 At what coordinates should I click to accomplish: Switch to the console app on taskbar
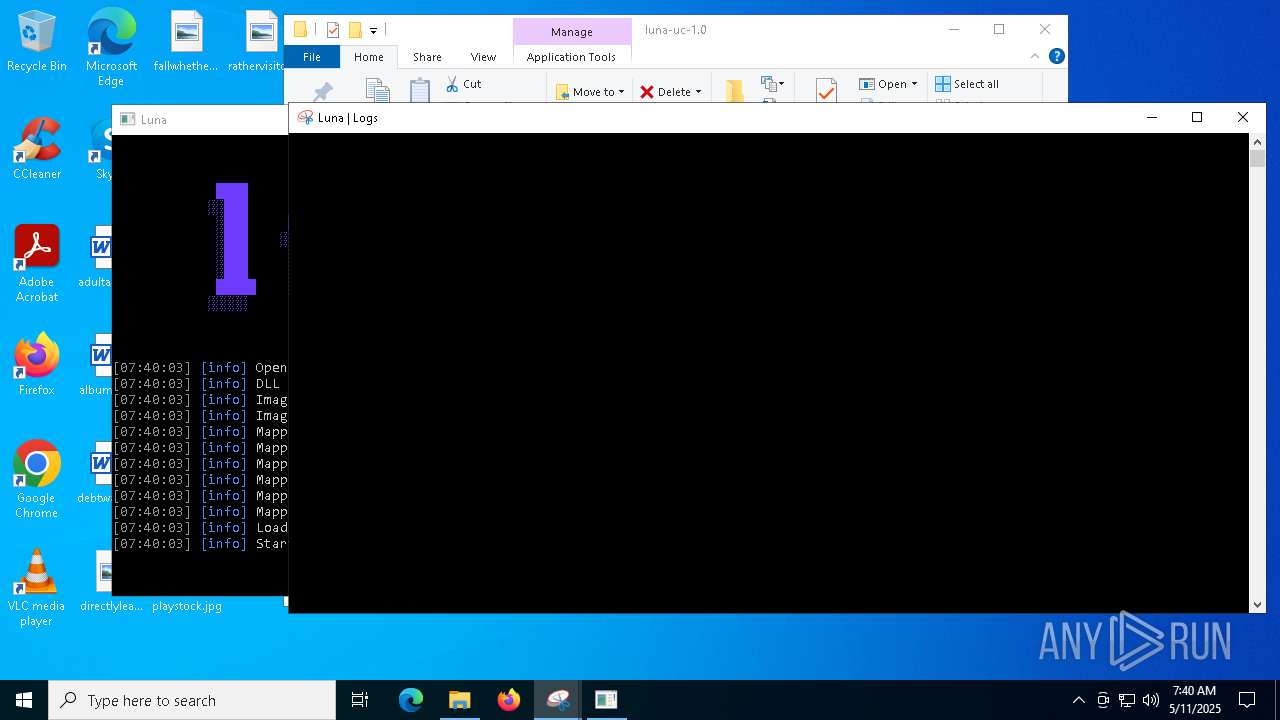pos(606,700)
